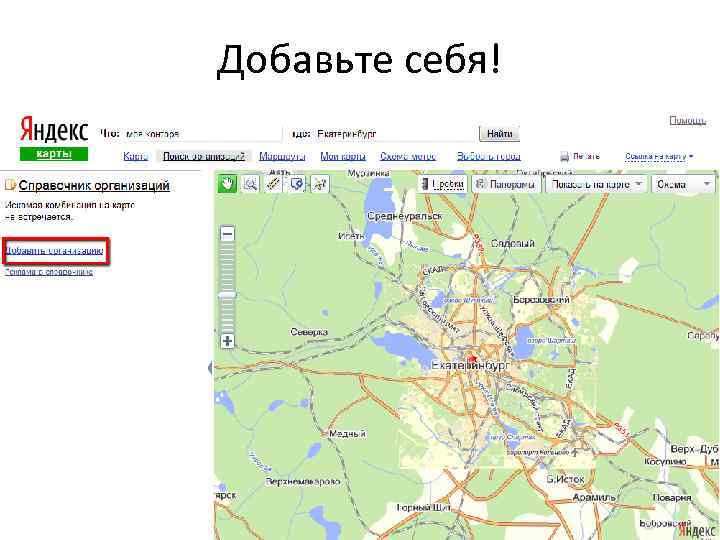Click the Найти search button
Viewport: 720px width, 540px height.
pyautogui.click(x=499, y=134)
